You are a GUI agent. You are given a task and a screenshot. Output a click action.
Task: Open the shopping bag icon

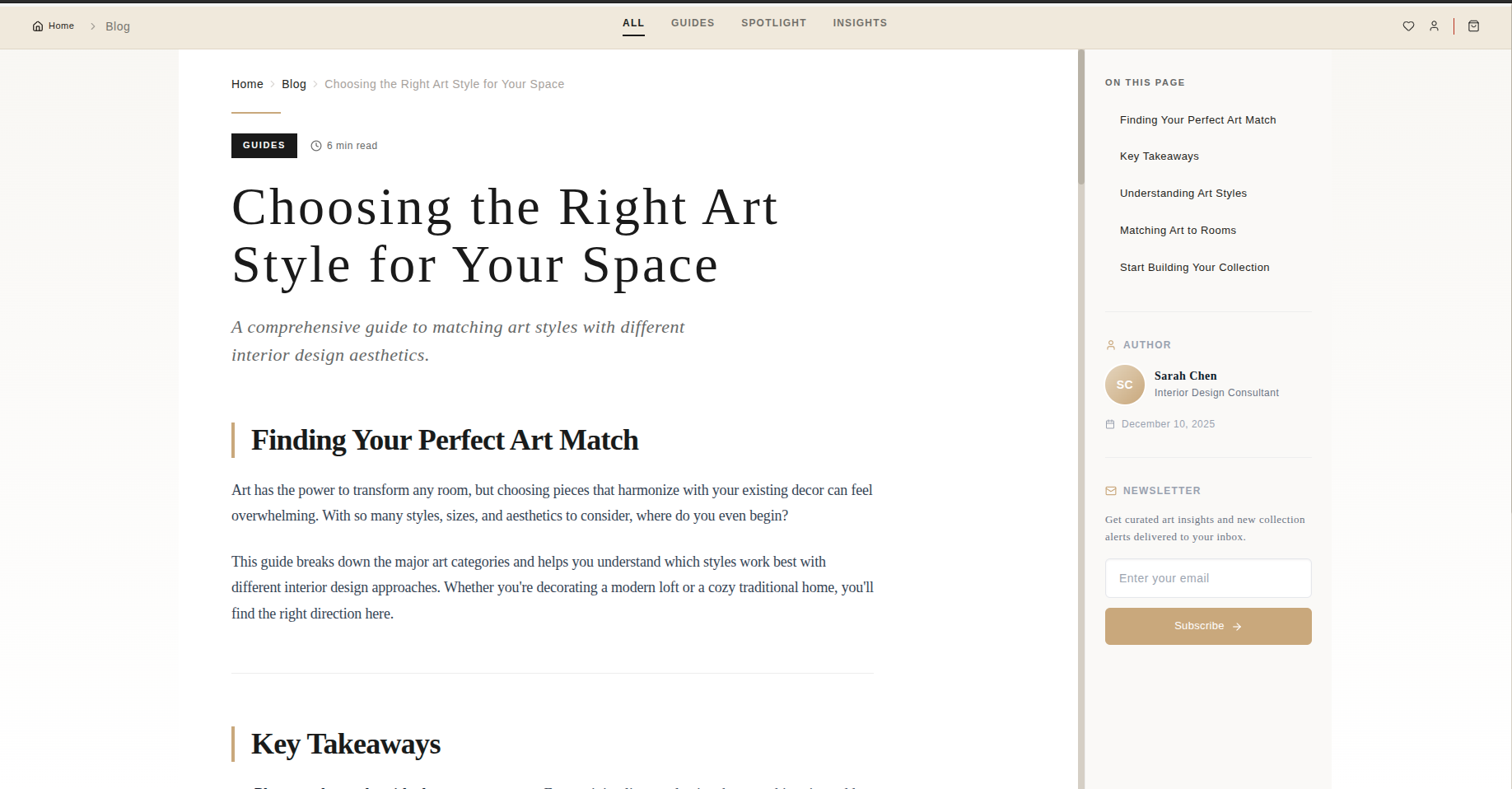click(x=1473, y=26)
